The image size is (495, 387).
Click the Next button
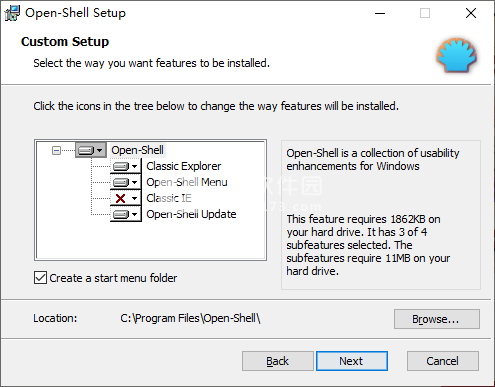pyautogui.click(x=352, y=361)
